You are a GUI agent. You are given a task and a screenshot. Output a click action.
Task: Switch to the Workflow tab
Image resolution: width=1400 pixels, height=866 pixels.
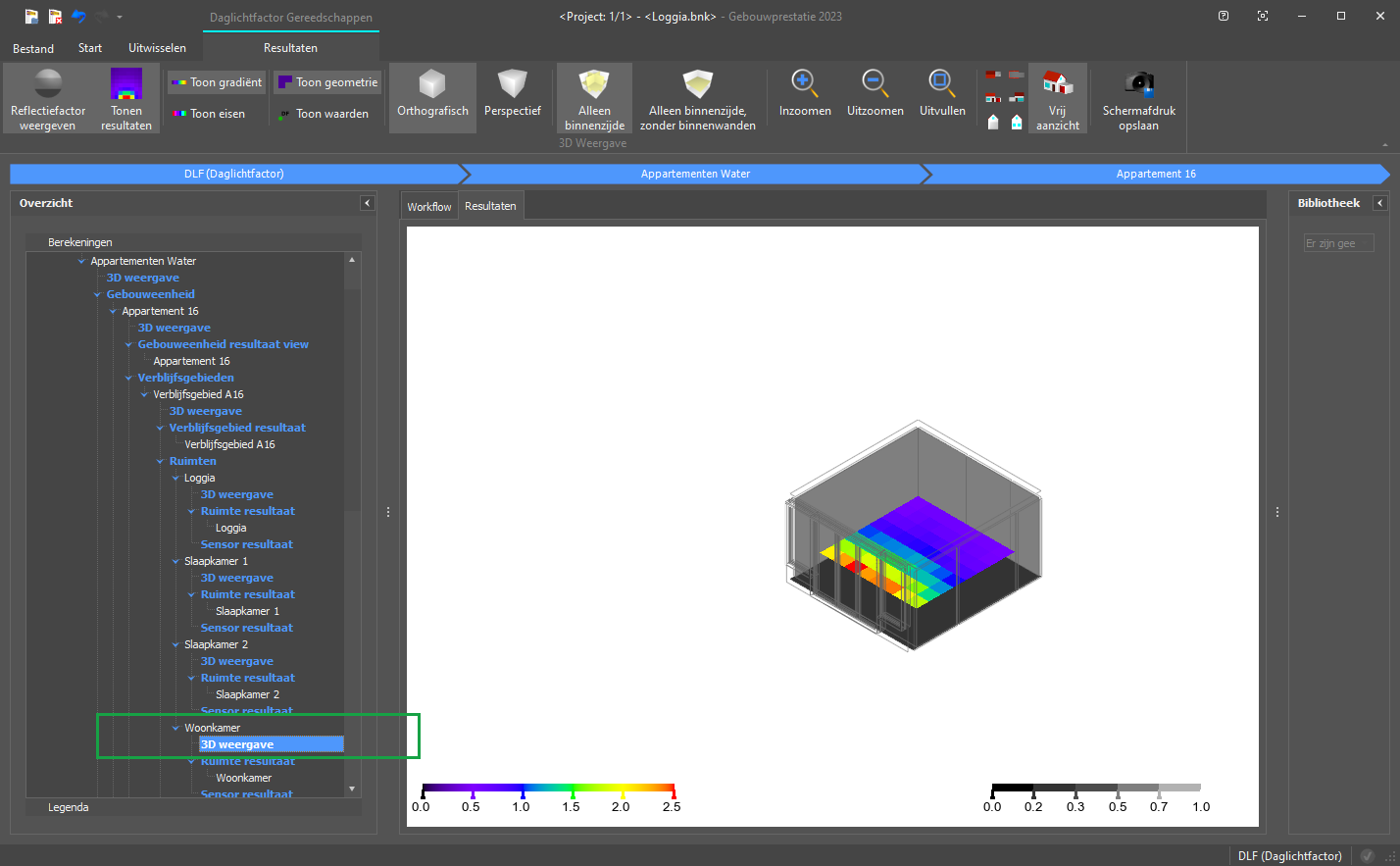point(429,207)
